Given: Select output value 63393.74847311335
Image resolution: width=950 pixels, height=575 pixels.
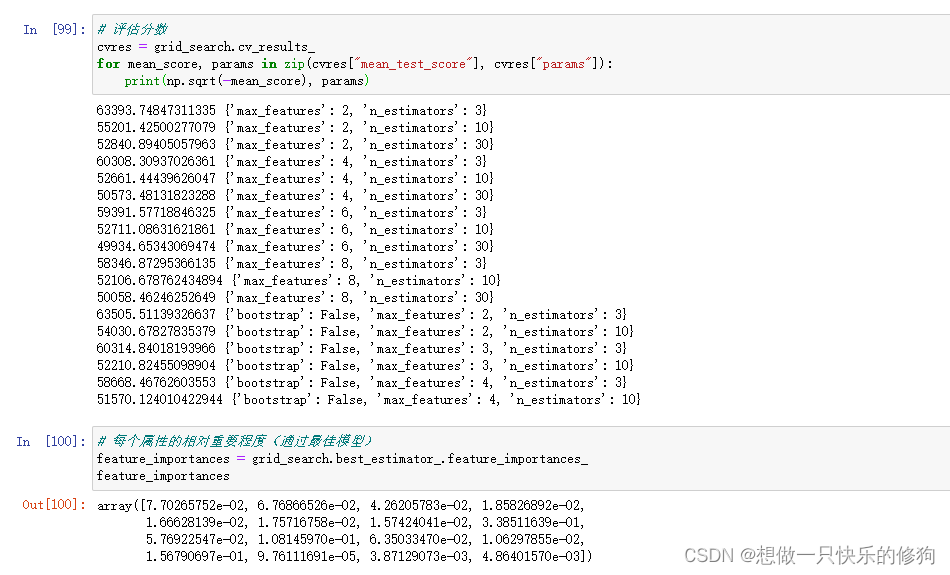Looking at the screenshot, I should (x=156, y=110).
